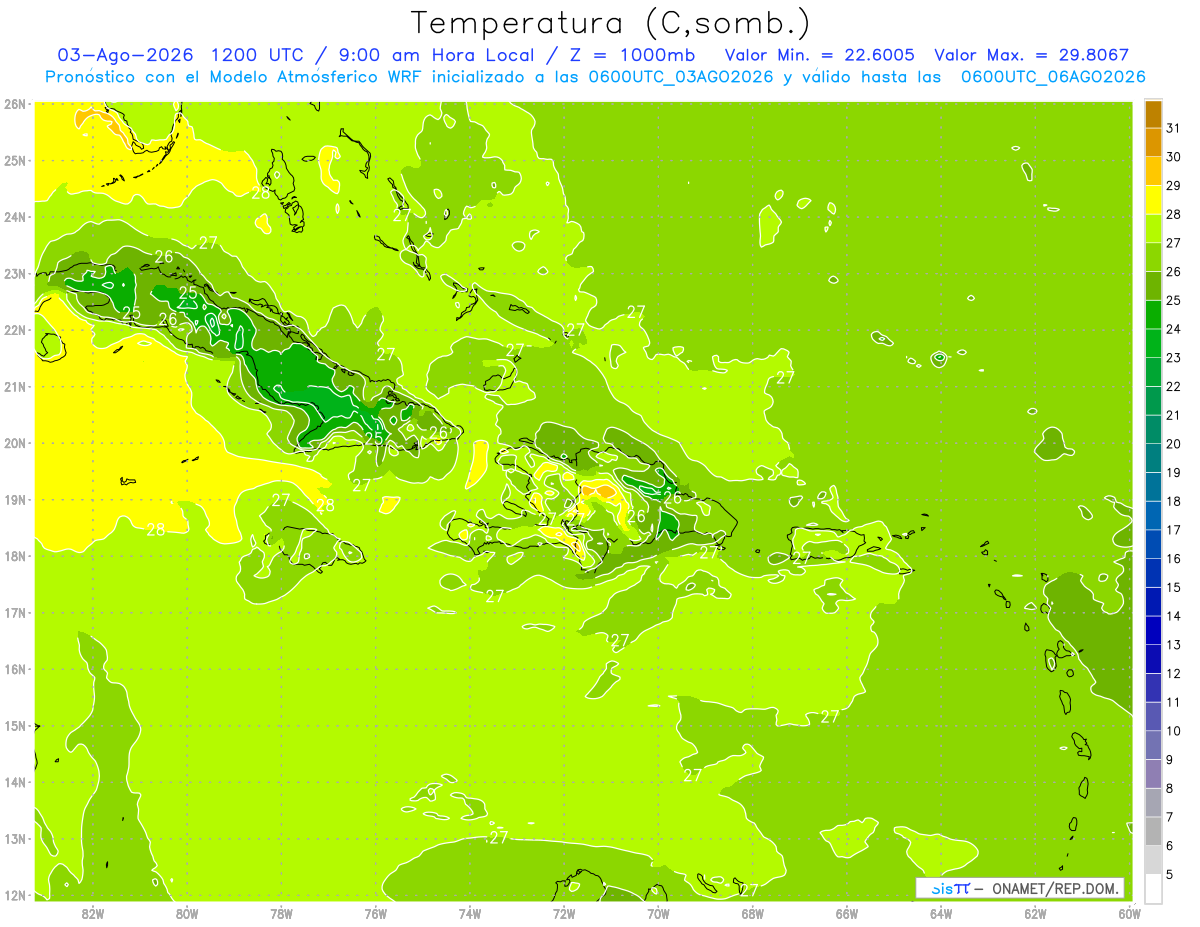Screen dimensions: 1200x927
Task: Click the latitude label '17N'
Action: [x=15, y=613]
